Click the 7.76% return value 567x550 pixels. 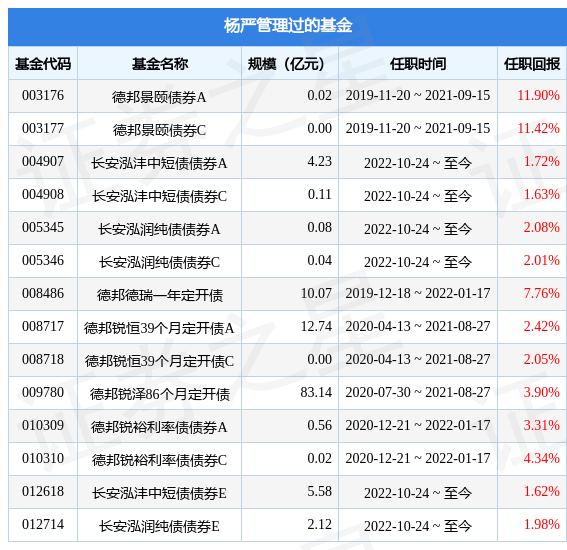pos(542,293)
